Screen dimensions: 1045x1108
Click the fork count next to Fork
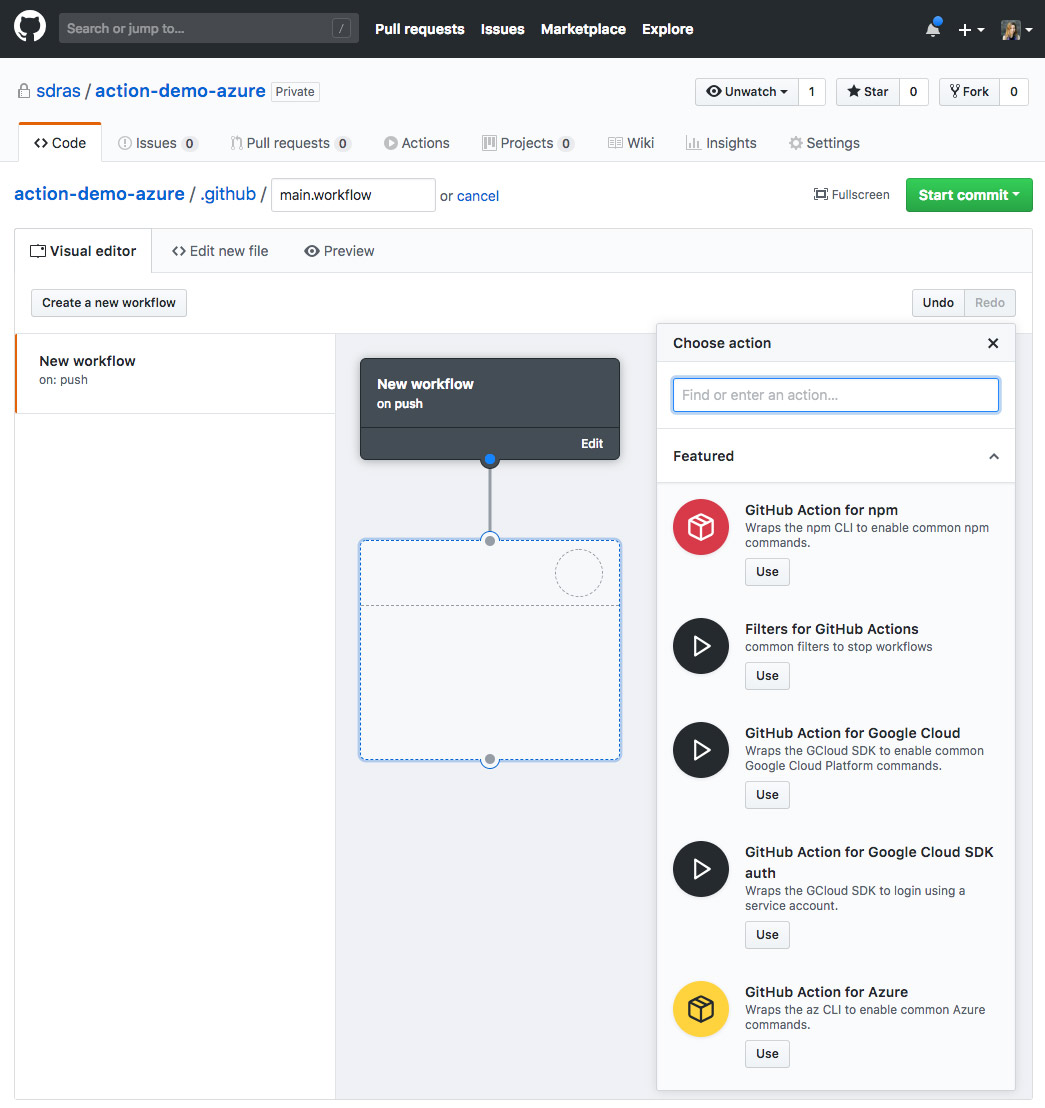(1014, 92)
